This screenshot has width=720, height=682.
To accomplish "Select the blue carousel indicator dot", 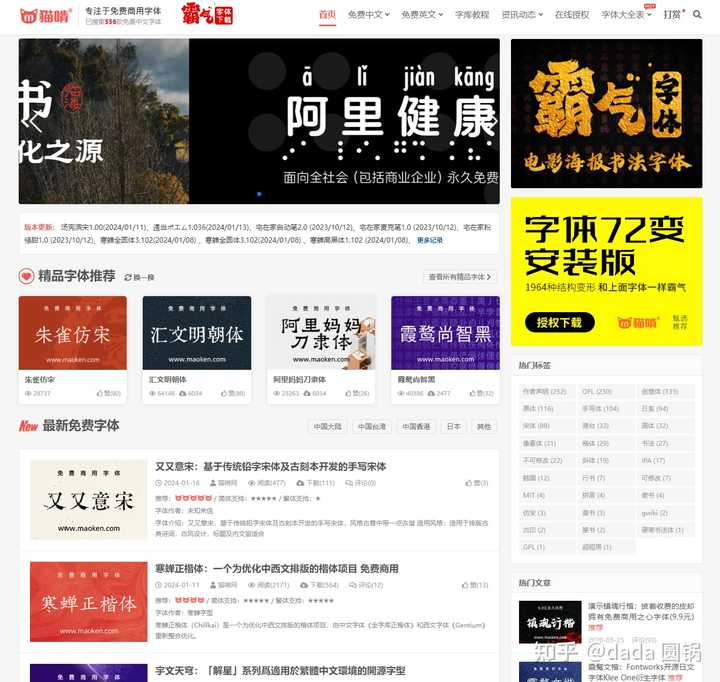I will [x=259, y=194].
